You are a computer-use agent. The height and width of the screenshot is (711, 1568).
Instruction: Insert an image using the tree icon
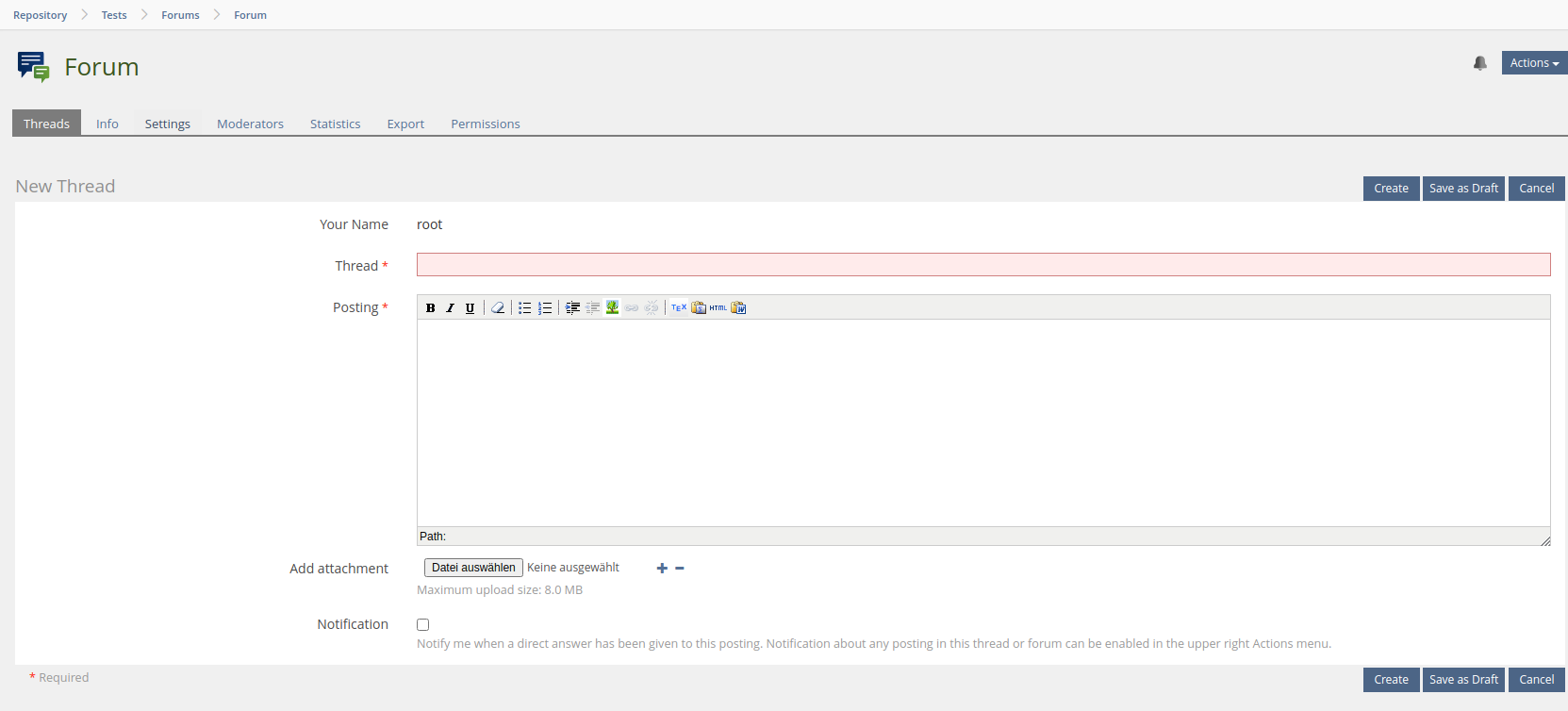point(612,308)
